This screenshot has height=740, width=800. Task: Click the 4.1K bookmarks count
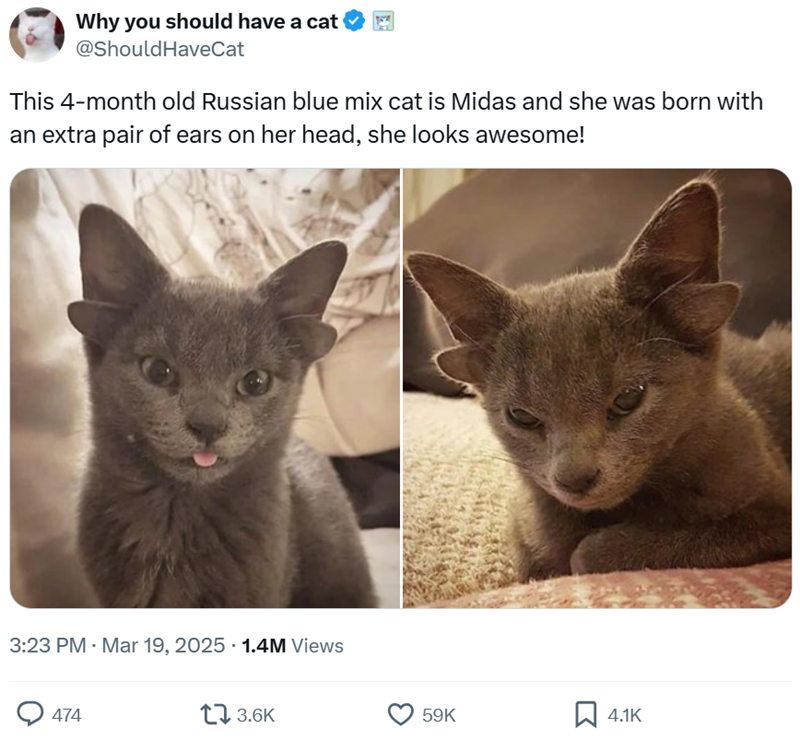pyautogui.click(x=624, y=715)
